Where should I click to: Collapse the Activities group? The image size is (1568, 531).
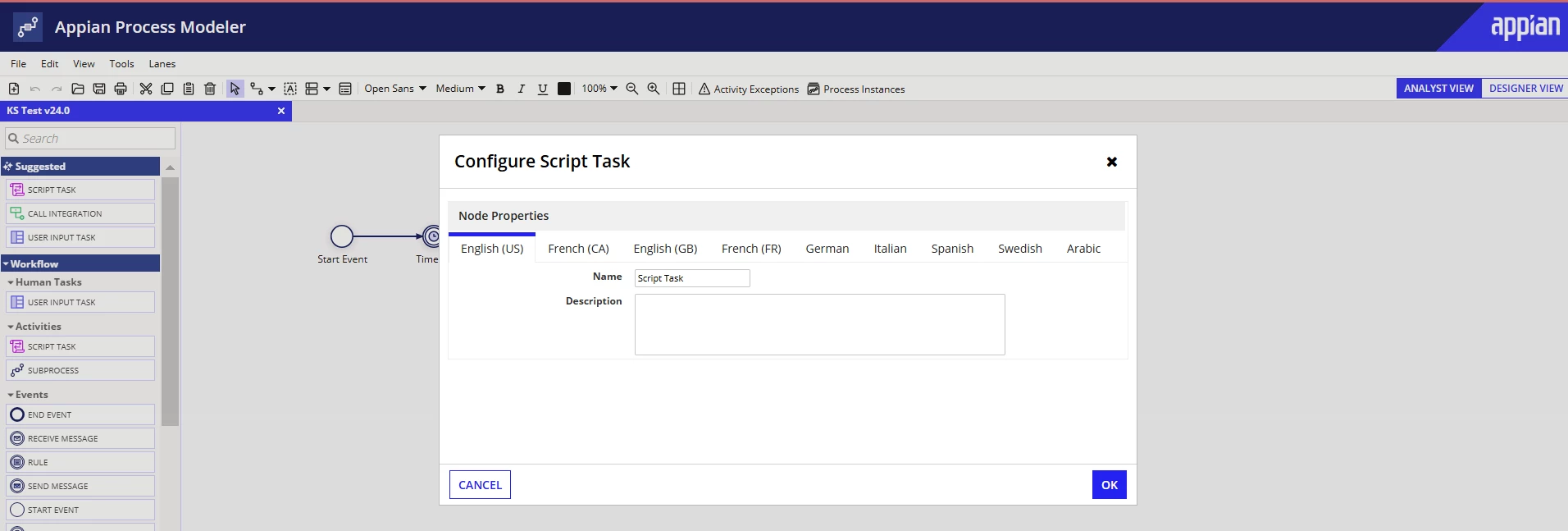point(34,327)
